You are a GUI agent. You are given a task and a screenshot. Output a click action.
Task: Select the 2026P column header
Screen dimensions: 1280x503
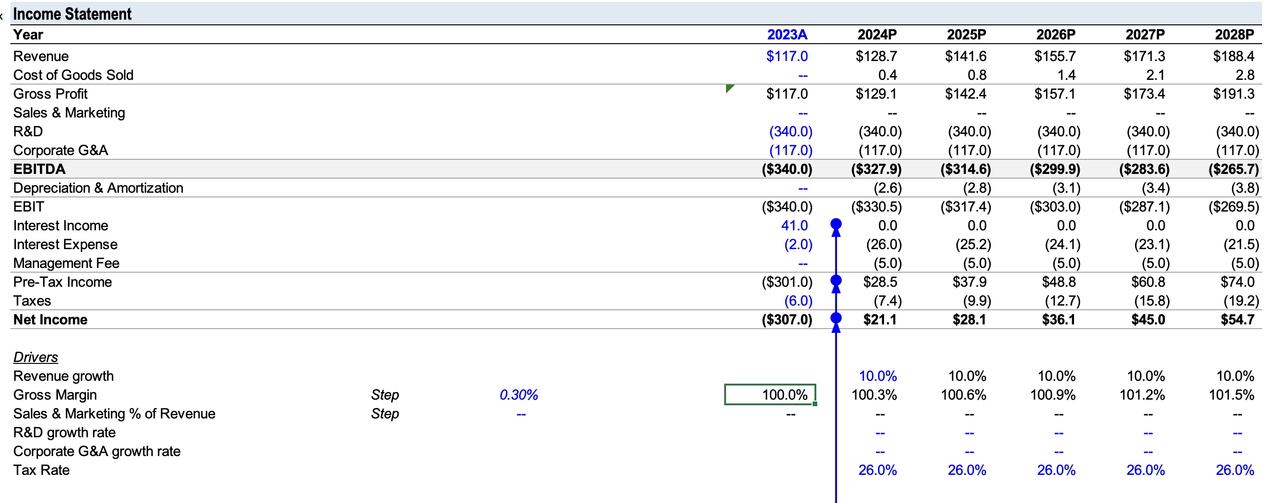1057,34
